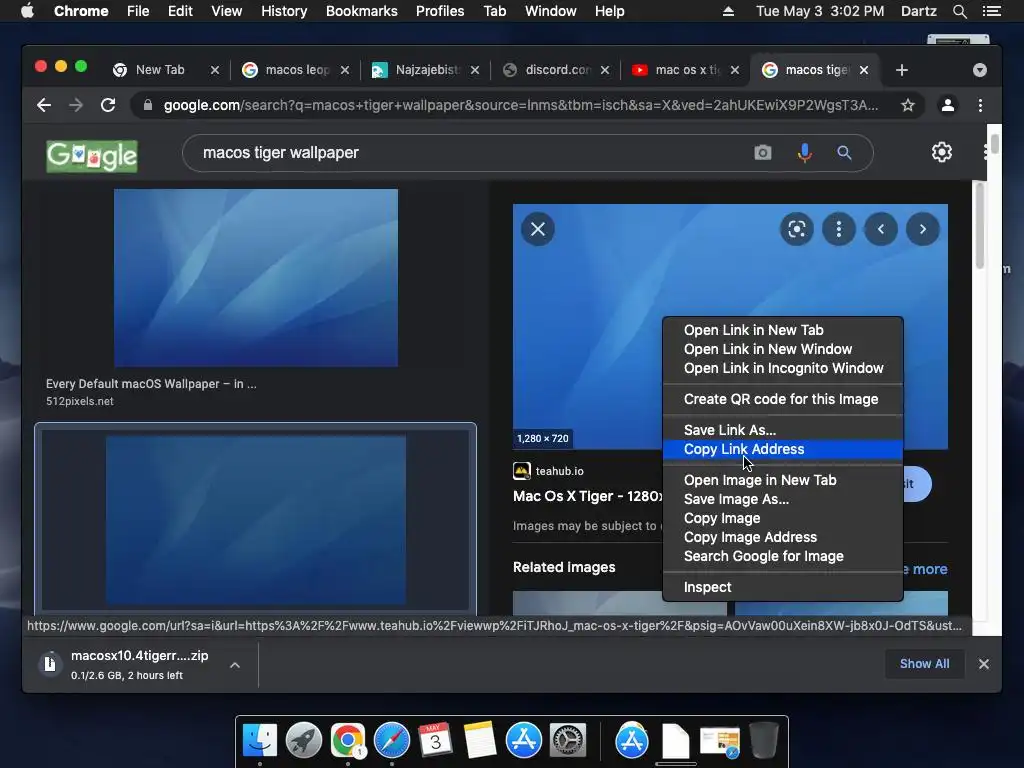This screenshot has width=1024, height=768.
Task: Open the Profiles menu
Action: click(440, 11)
